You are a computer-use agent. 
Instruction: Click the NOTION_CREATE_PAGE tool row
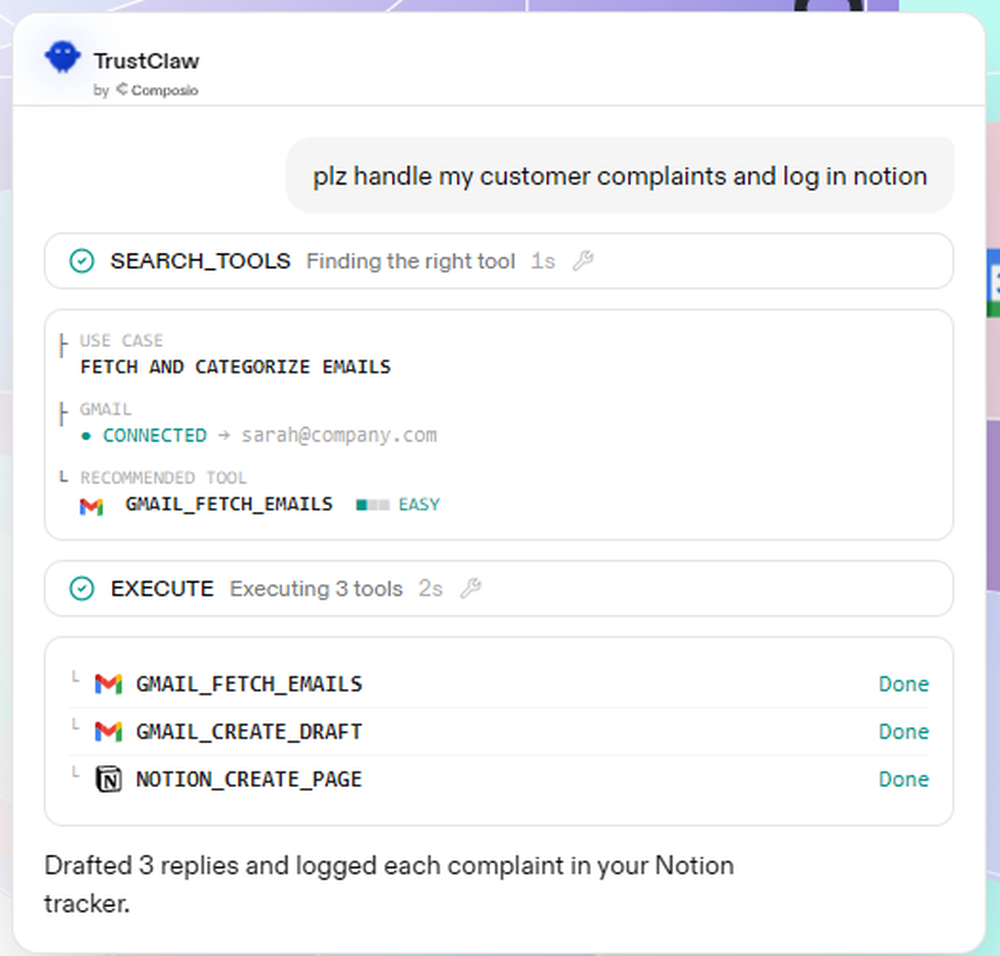(x=499, y=779)
